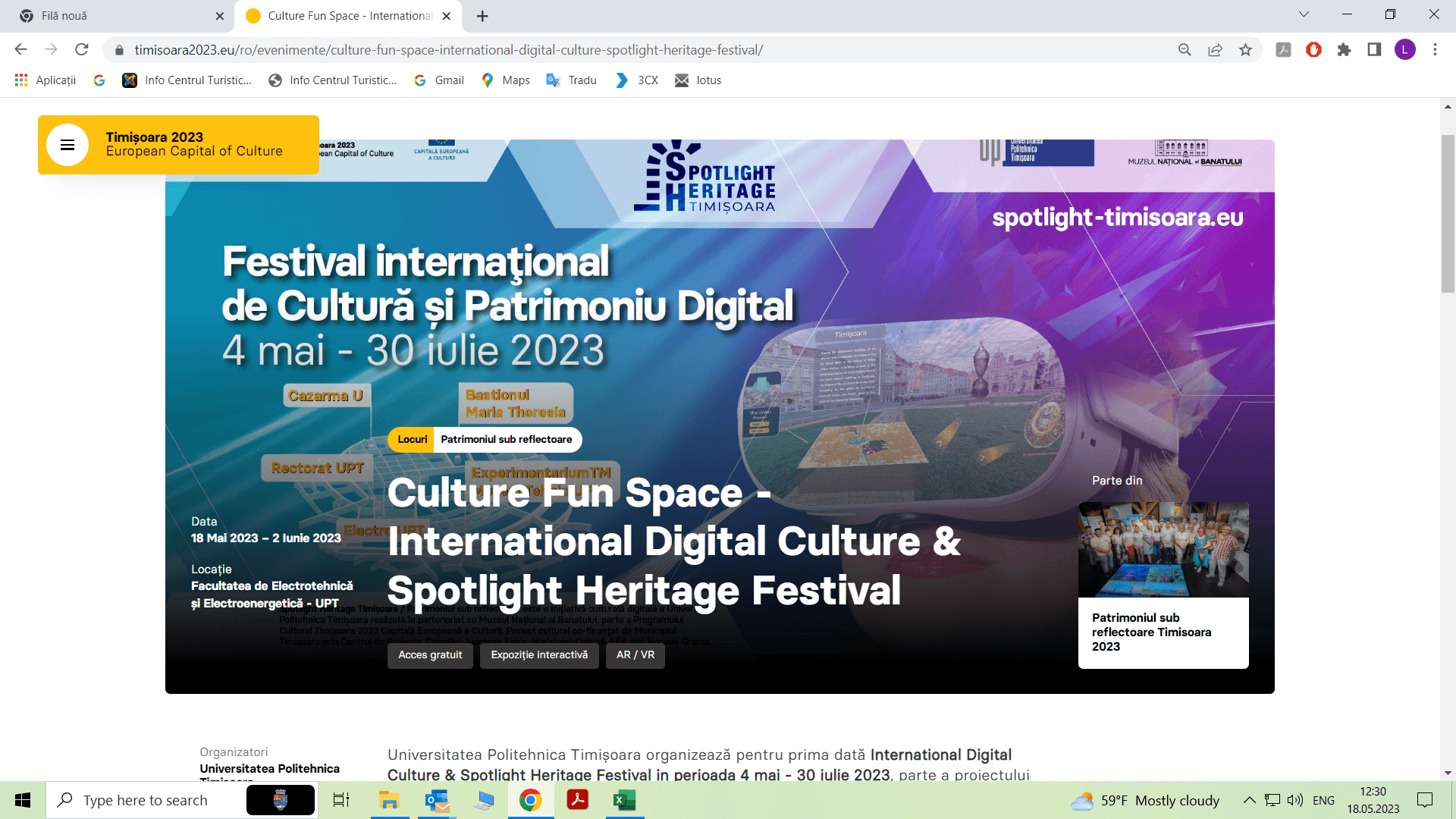Open the zoom magnifier in address bar
Image resolution: width=1456 pixels, height=819 pixels.
coord(1185,50)
